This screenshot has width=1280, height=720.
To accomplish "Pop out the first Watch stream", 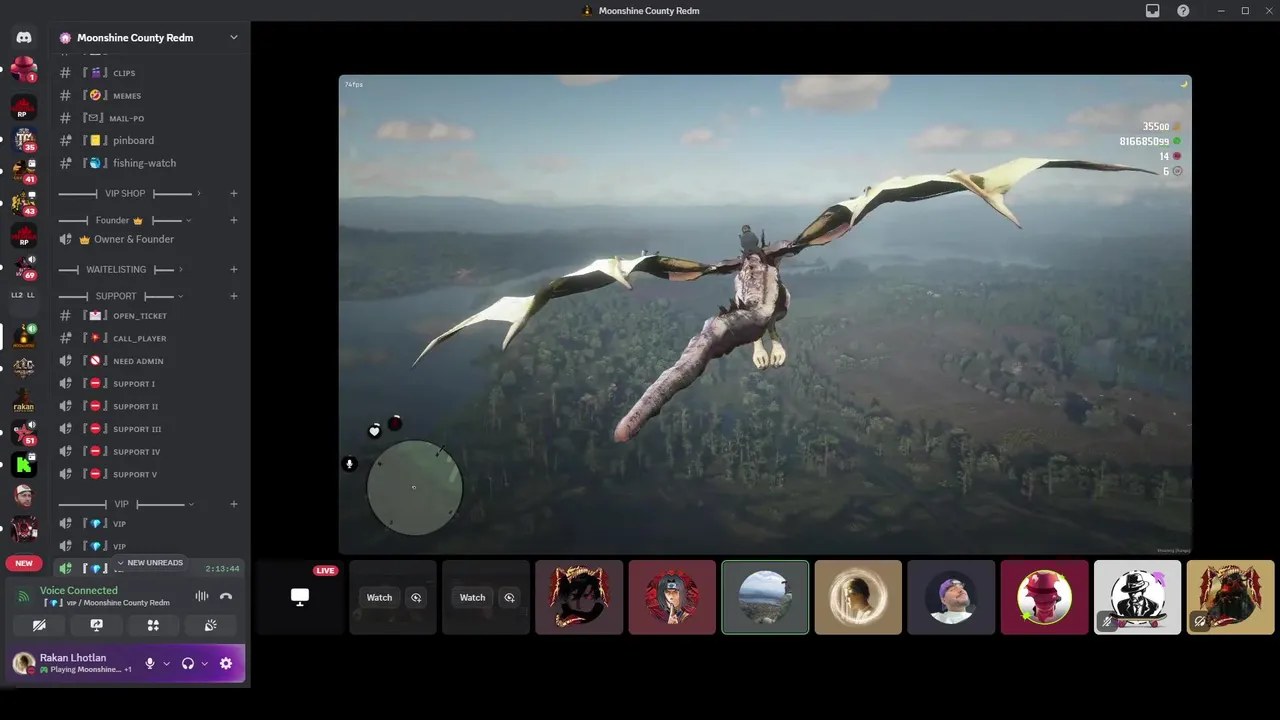I will [x=416, y=598].
